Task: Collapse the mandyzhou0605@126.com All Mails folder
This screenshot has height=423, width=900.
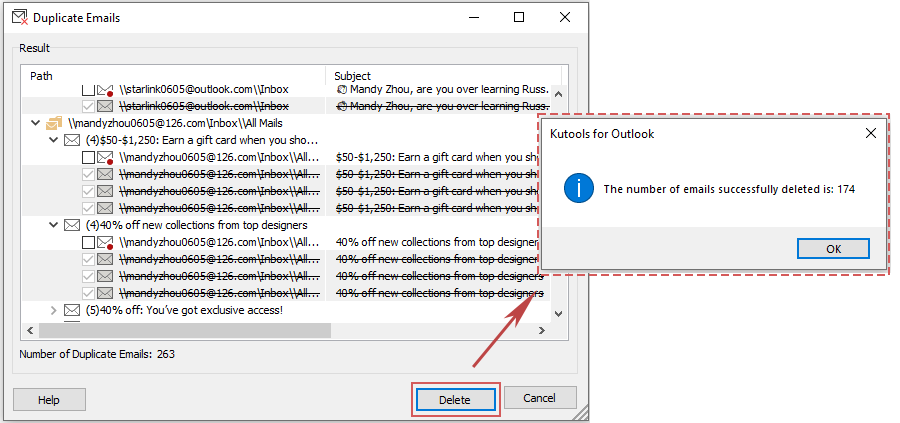Action: (x=37, y=123)
